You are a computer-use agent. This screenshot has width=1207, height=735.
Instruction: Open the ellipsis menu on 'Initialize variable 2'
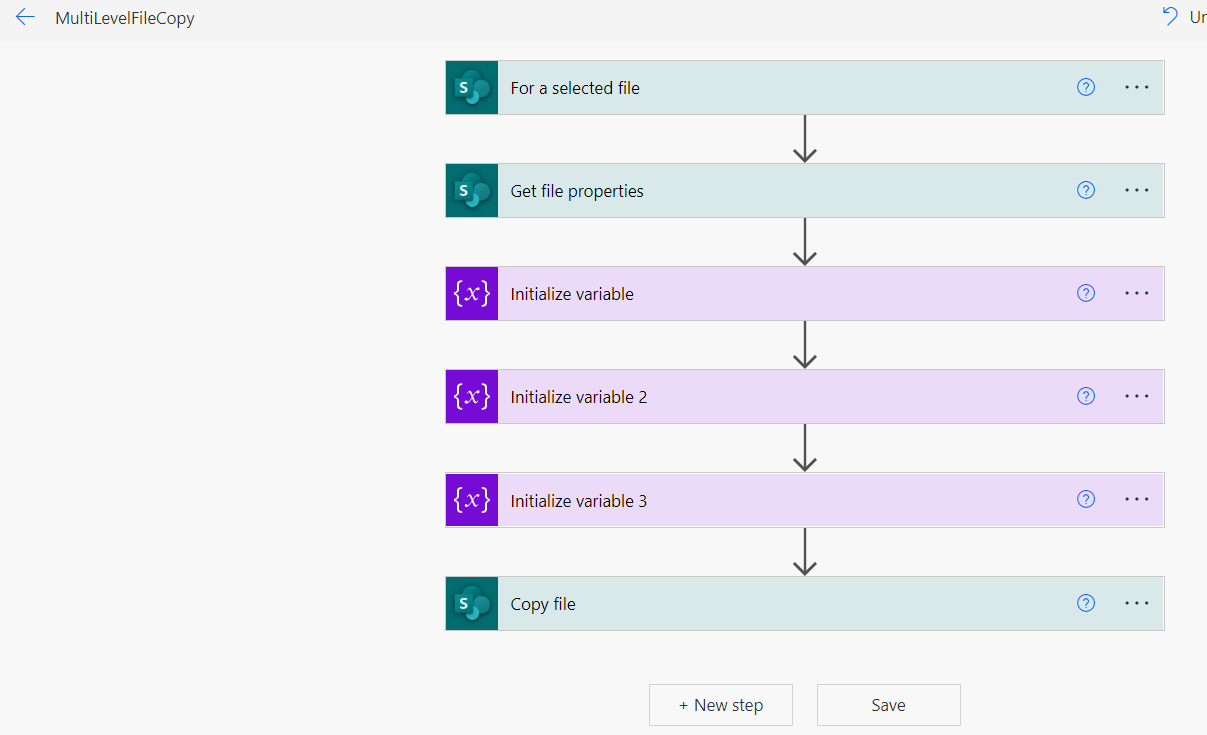point(1137,396)
